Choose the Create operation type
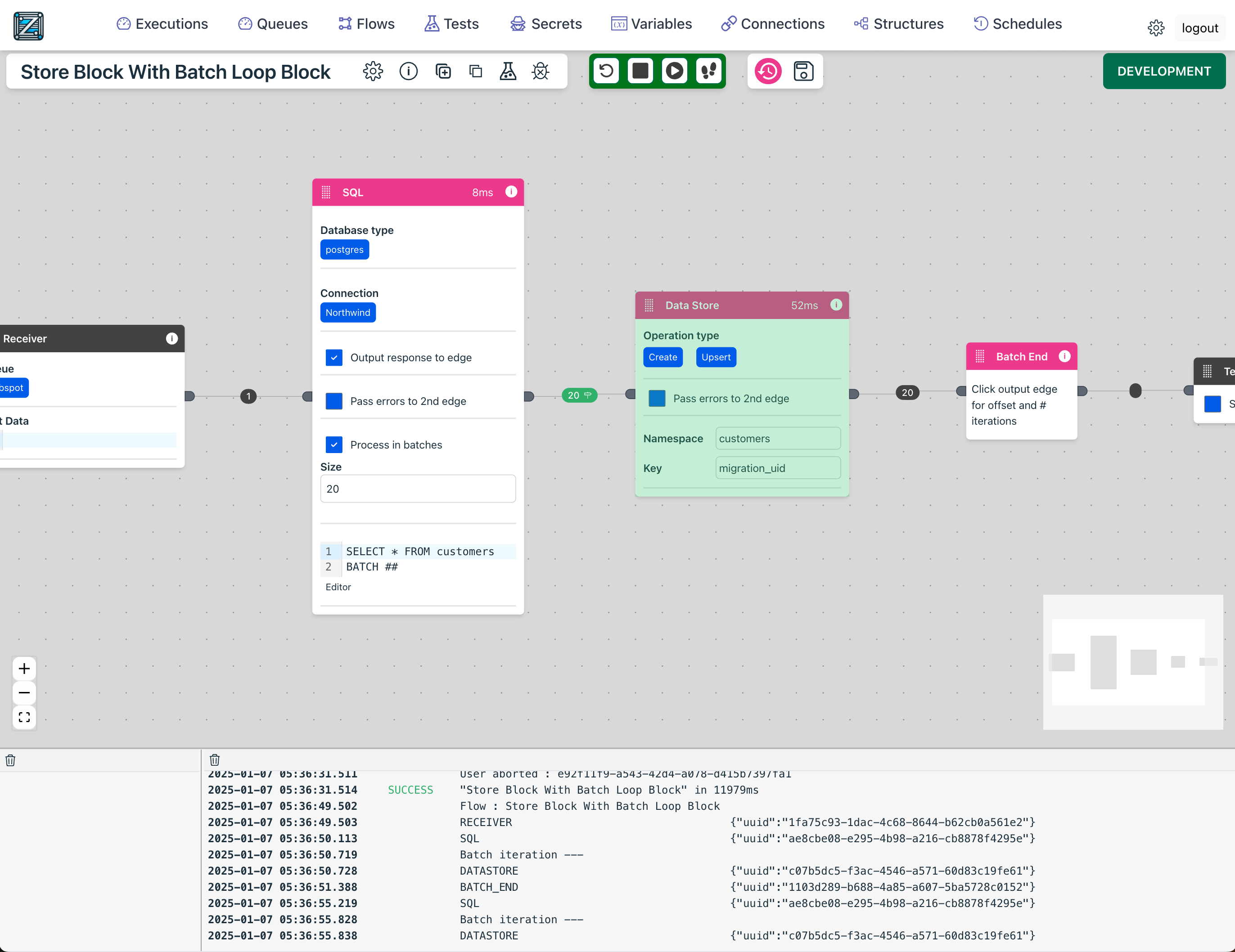Viewport: 1235px width, 952px height. coord(663,357)
